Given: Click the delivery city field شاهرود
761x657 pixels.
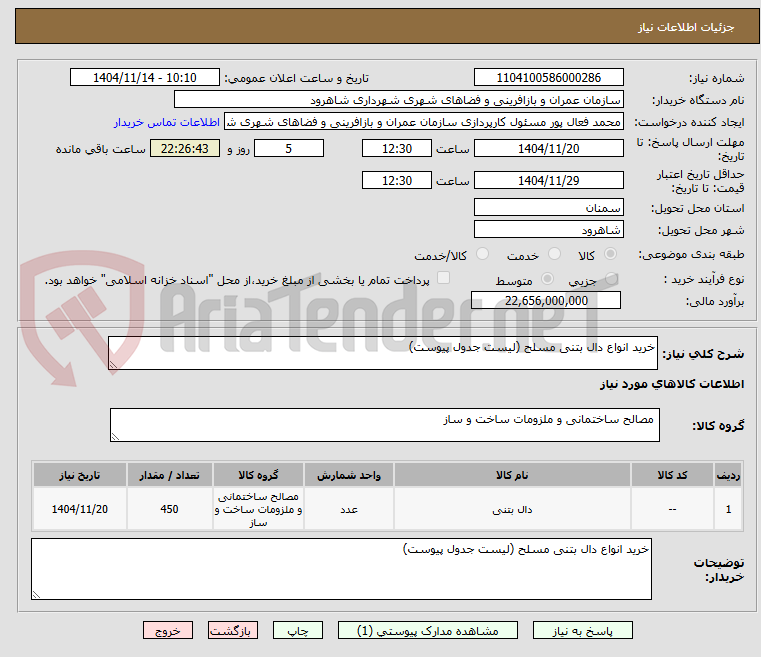Looking at the screenshot, I should [x=548, y=230].
